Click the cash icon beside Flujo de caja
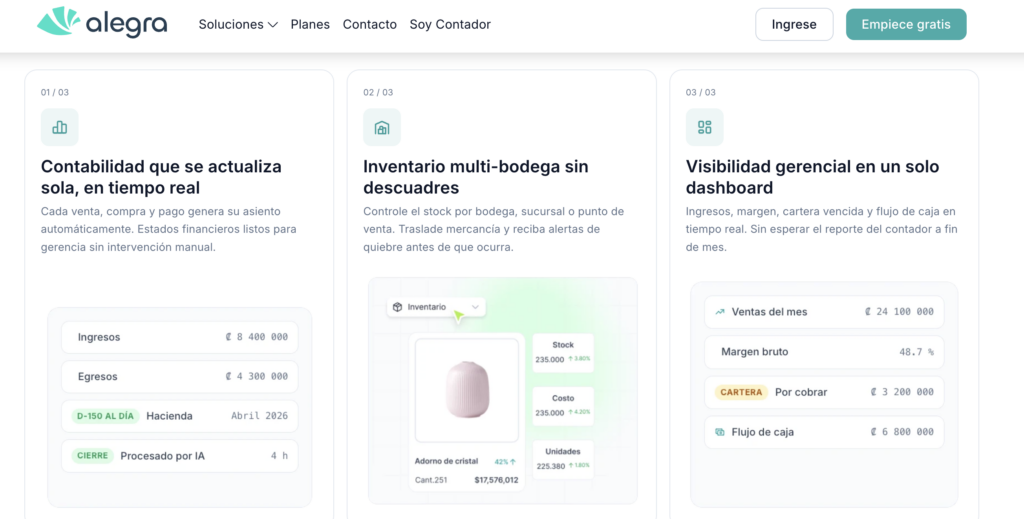The height and width of the screenshot is (519, 1024). tap(720, 432)
